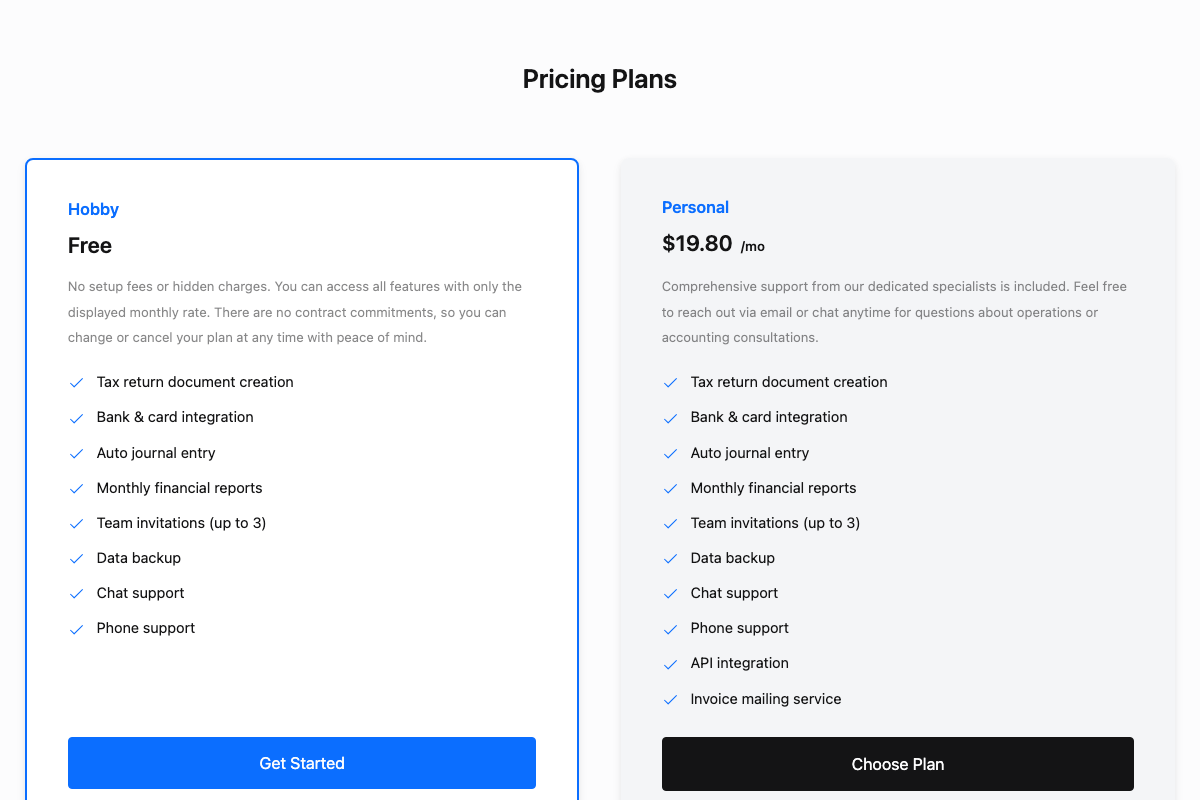This screenshot has width=1200, height=800.
Task: Click the Personal Phone support text
Action: [739, 628]
